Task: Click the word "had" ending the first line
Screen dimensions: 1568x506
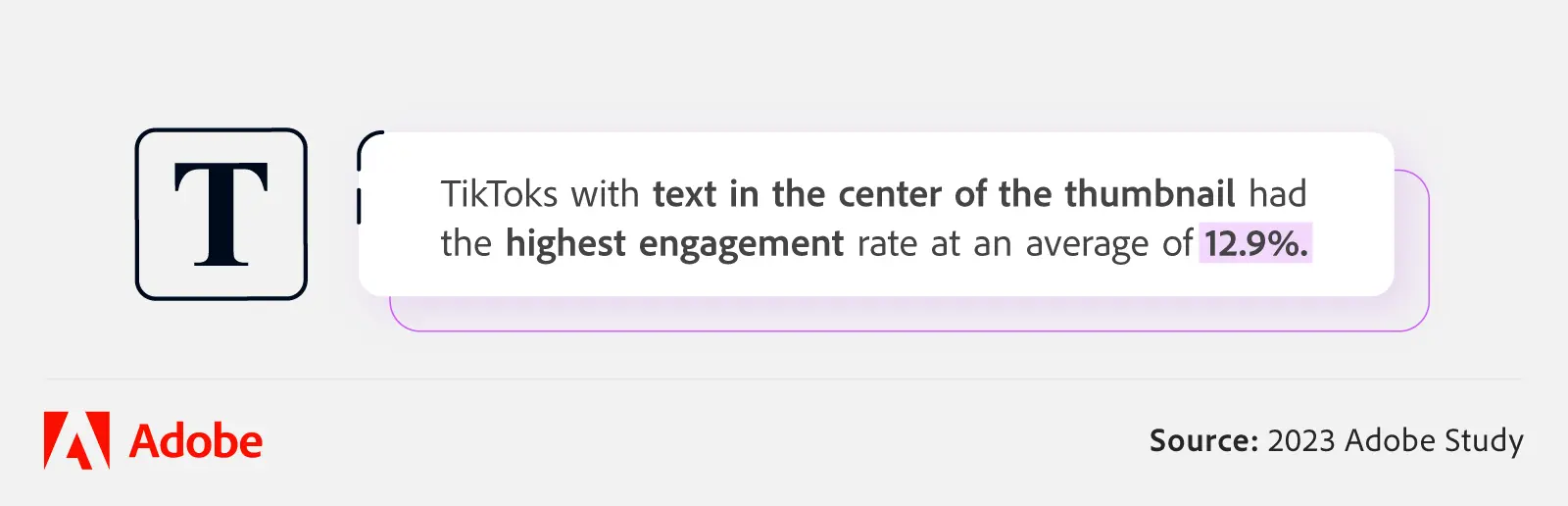Action: point(1277,194)
